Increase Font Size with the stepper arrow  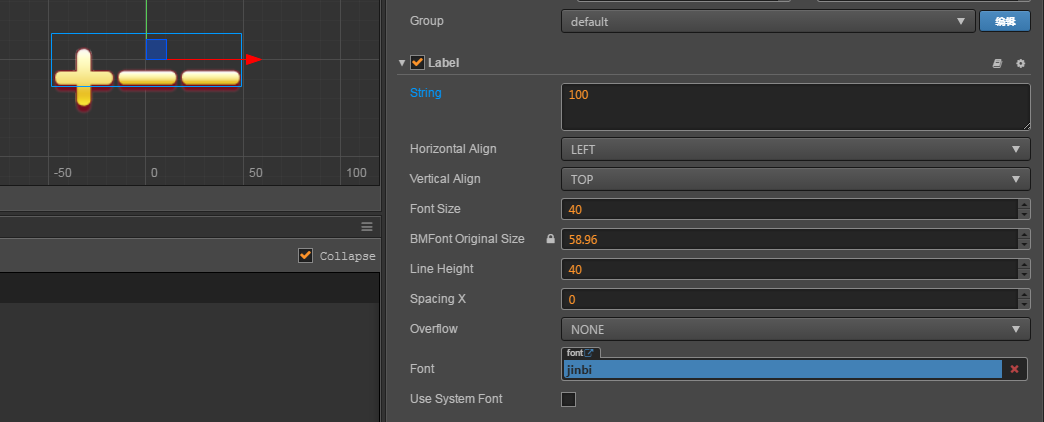(x=1023, y=205)
